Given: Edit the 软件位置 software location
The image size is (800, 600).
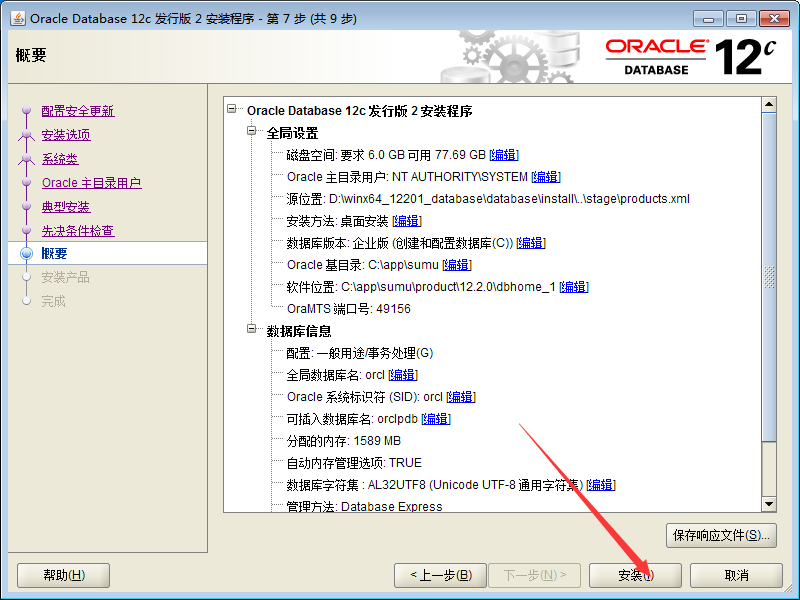Looking at the screenshot, I should point(574,287).
